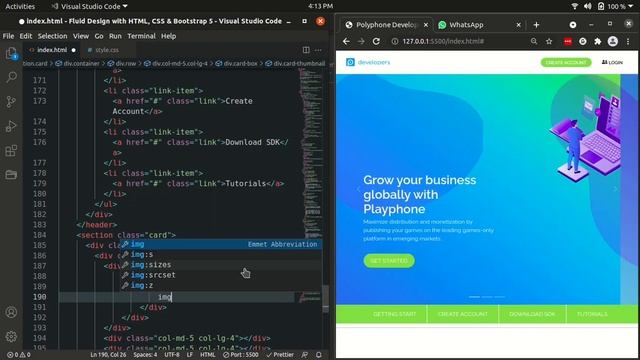Viewport: 640px width, 360px height.
Task: Bookmark this page with the star icon
Action: [549, 41]
